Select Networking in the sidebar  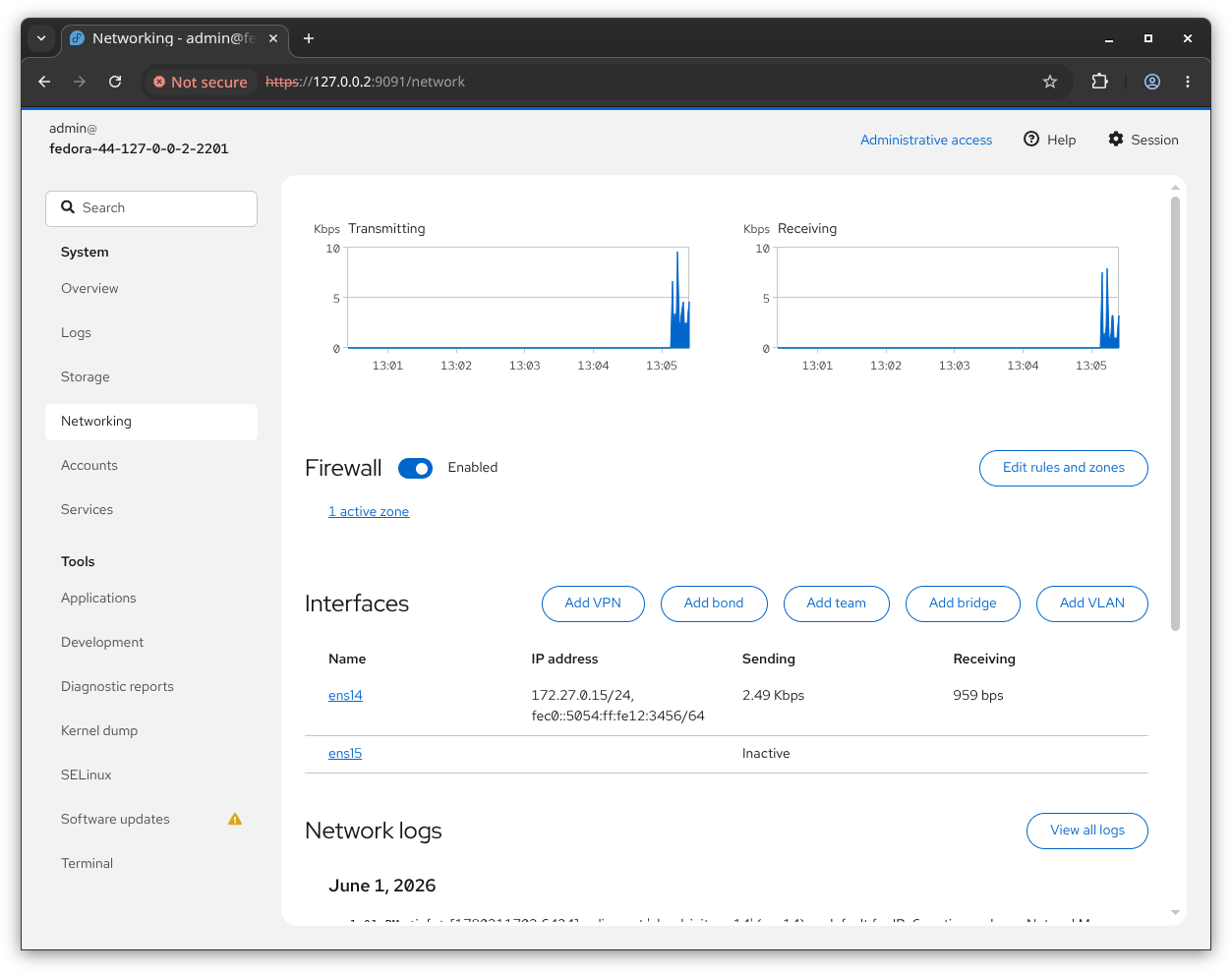(x=151, y=421)
